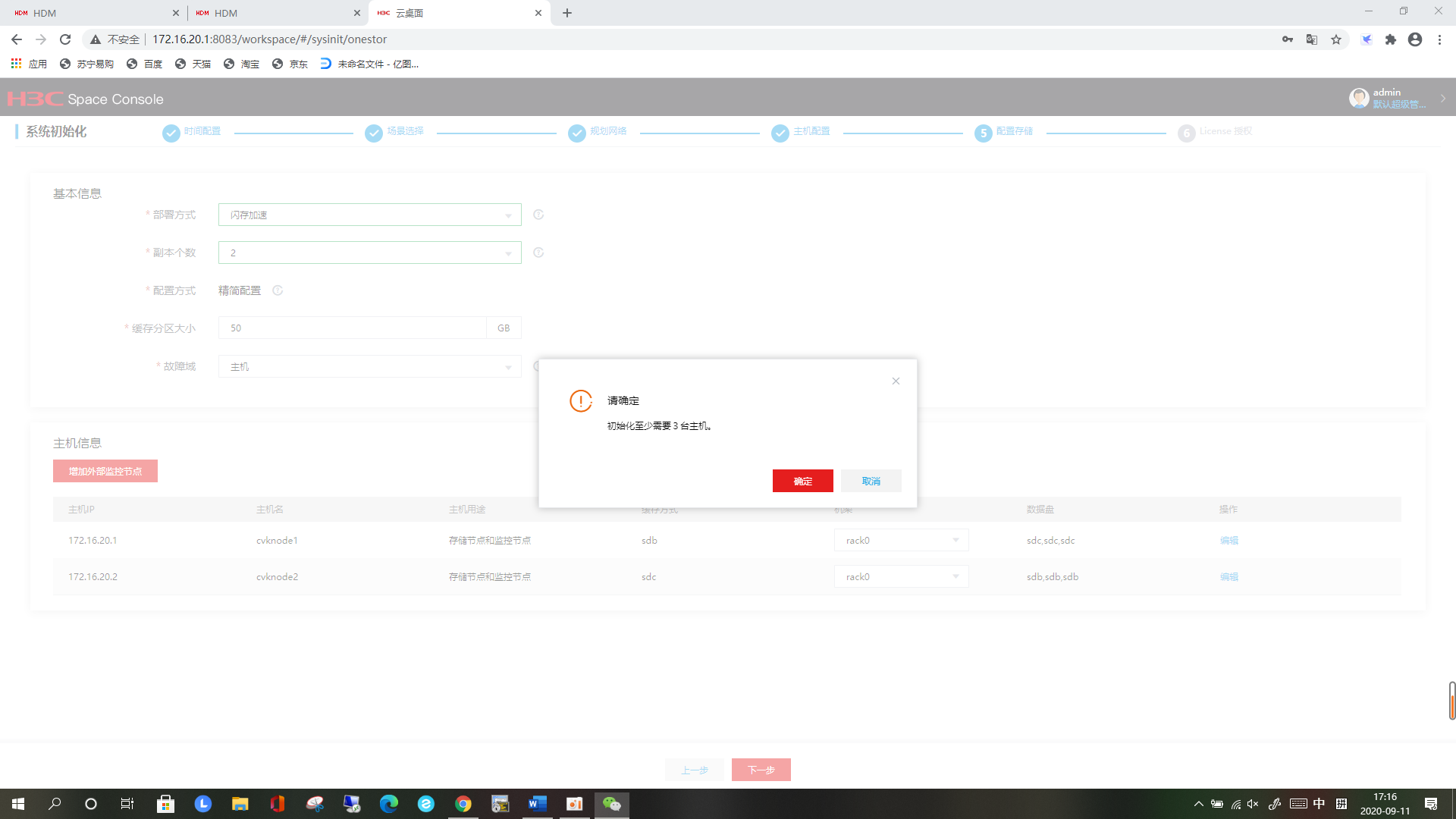Switch to the first HDM tab

pos(91,13)
